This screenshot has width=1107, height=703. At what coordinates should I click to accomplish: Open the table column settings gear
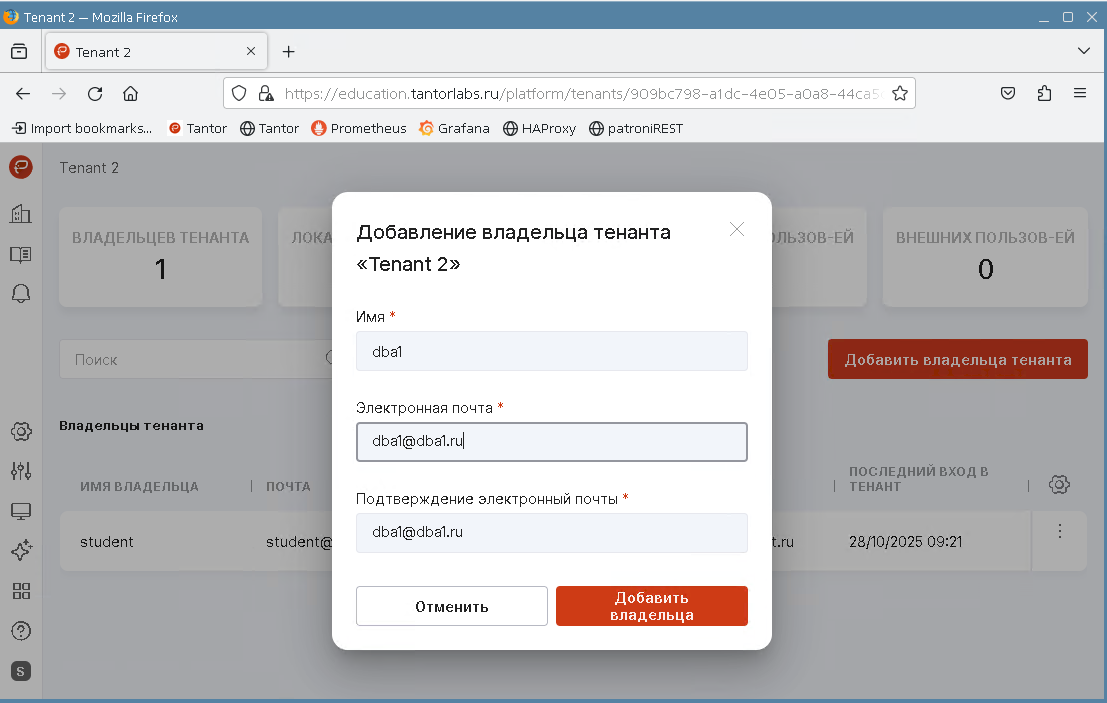point(1059,485)
